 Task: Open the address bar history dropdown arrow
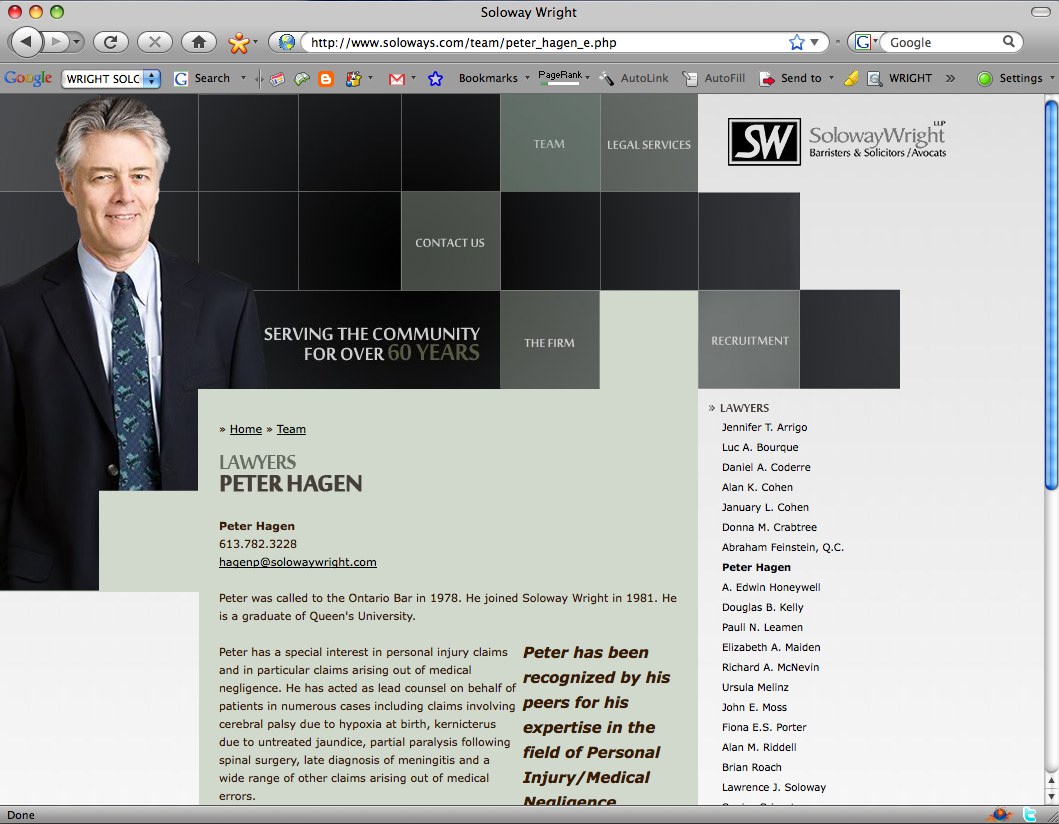coord(815,43)
